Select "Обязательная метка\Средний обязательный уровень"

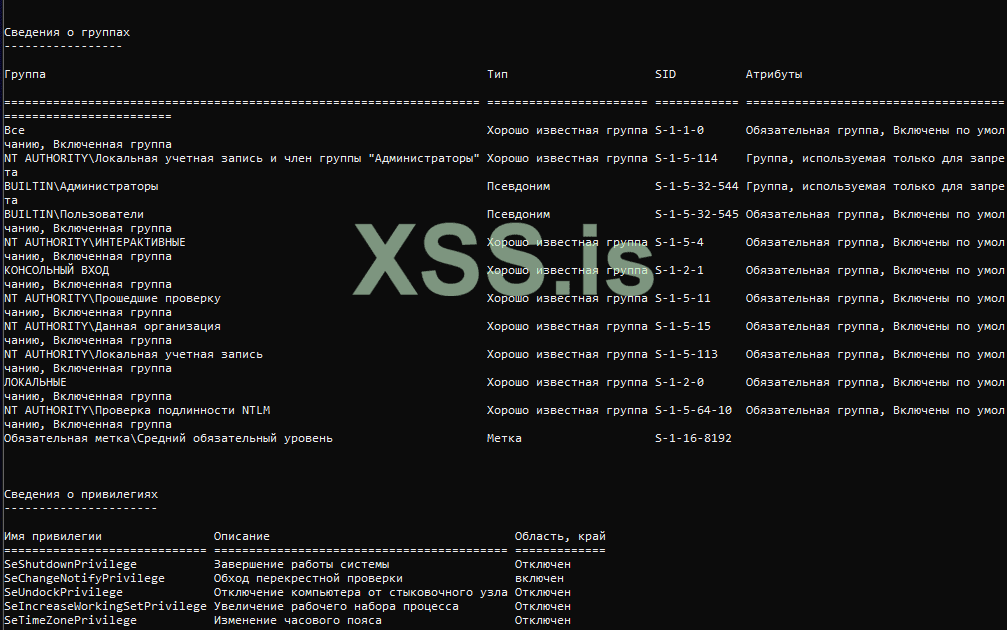point(168,439)
